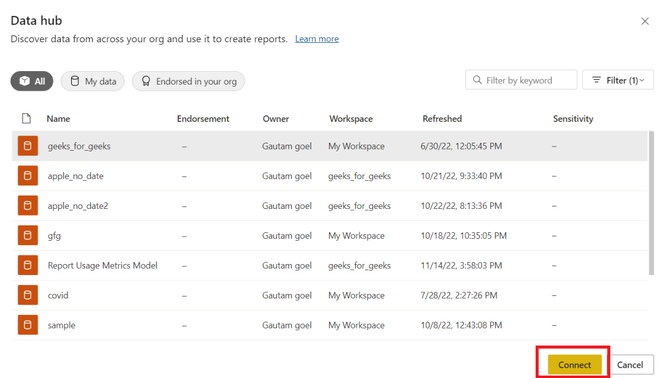
Task: Select the gfg dataset name
Action: pos(54,236)
